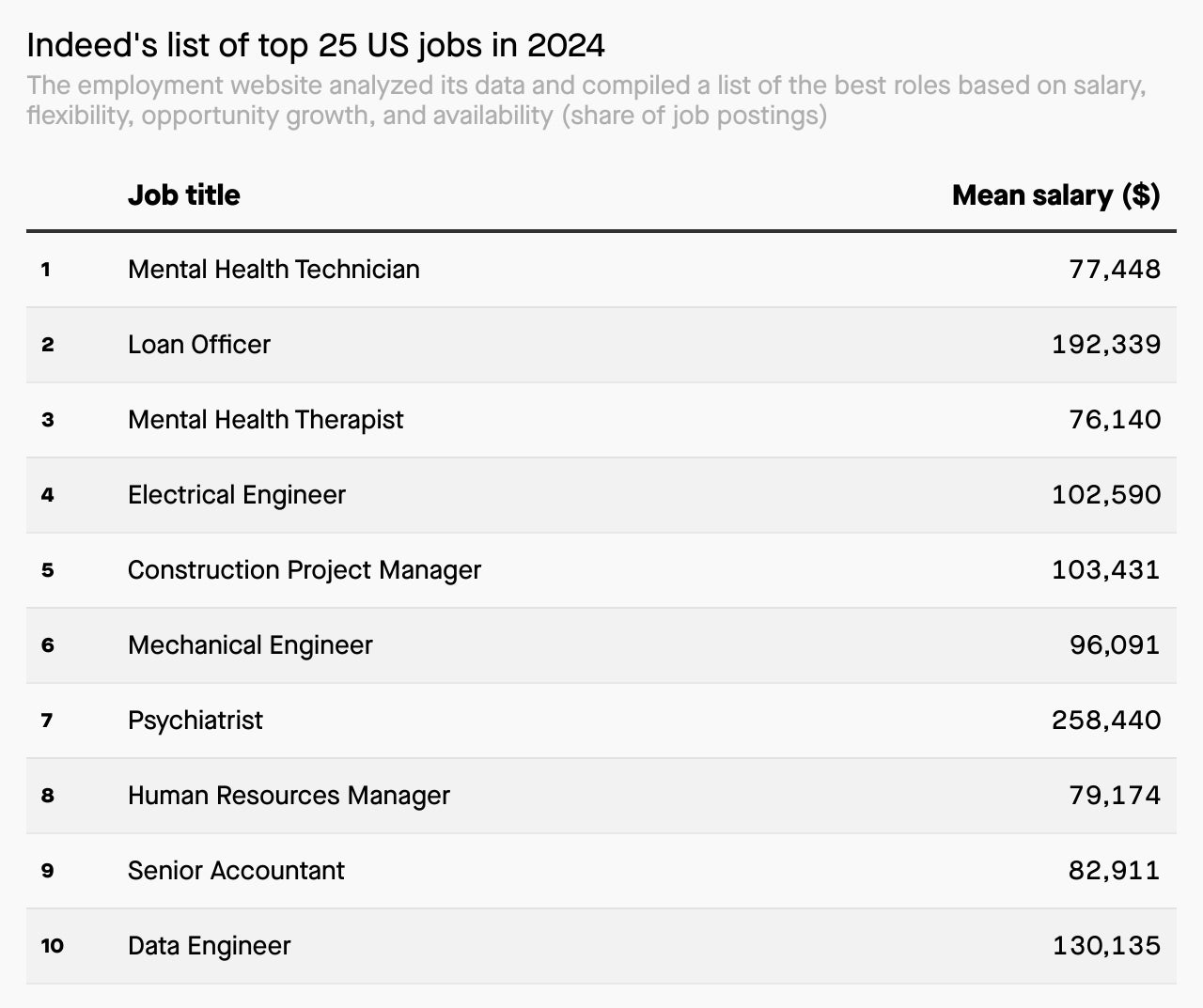Click the salary value 192,339
Viewport: 1203px width, 1008px height.
pos(1106,345)
